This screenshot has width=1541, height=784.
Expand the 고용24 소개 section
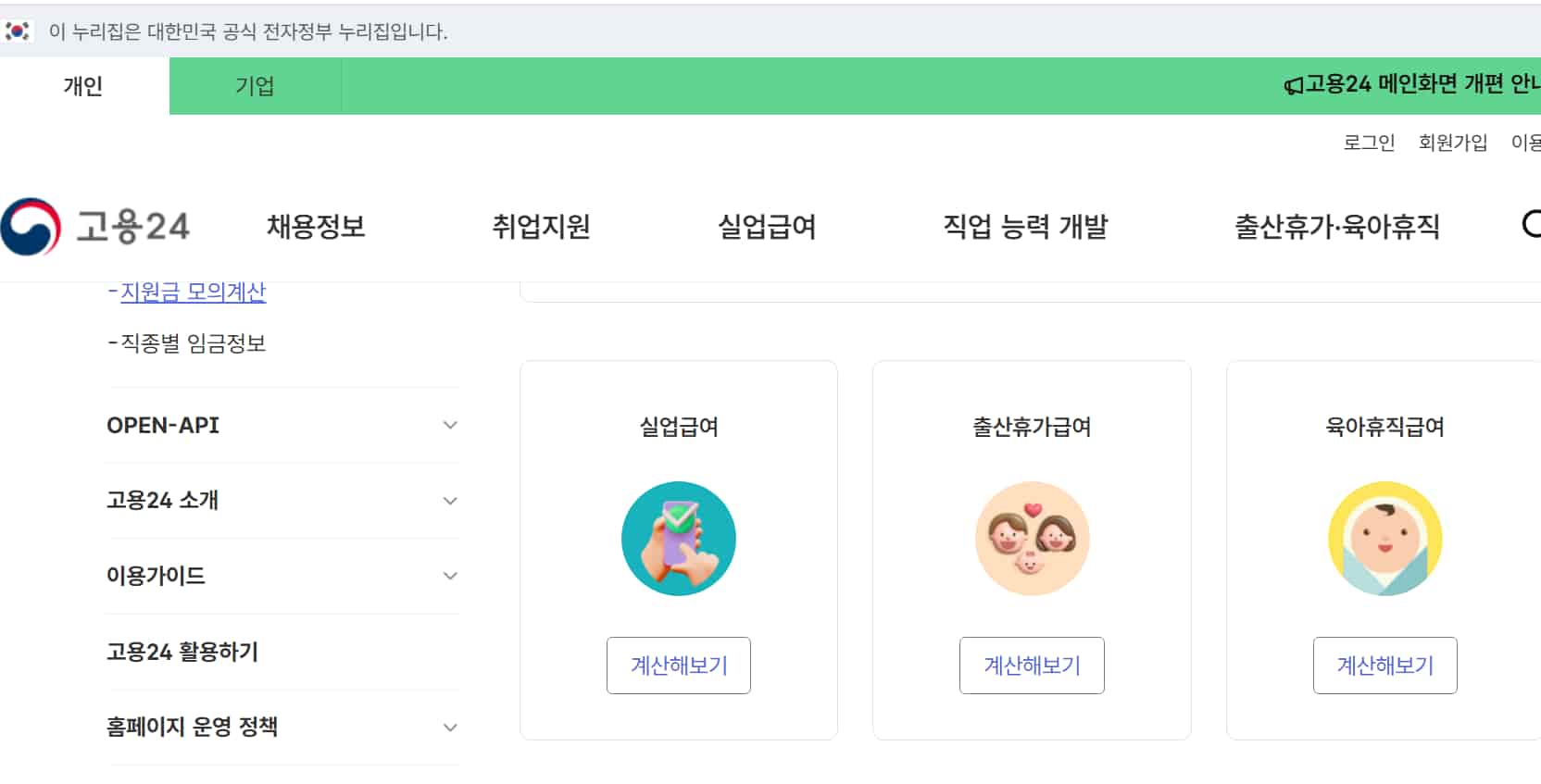[x=450, y=500]
